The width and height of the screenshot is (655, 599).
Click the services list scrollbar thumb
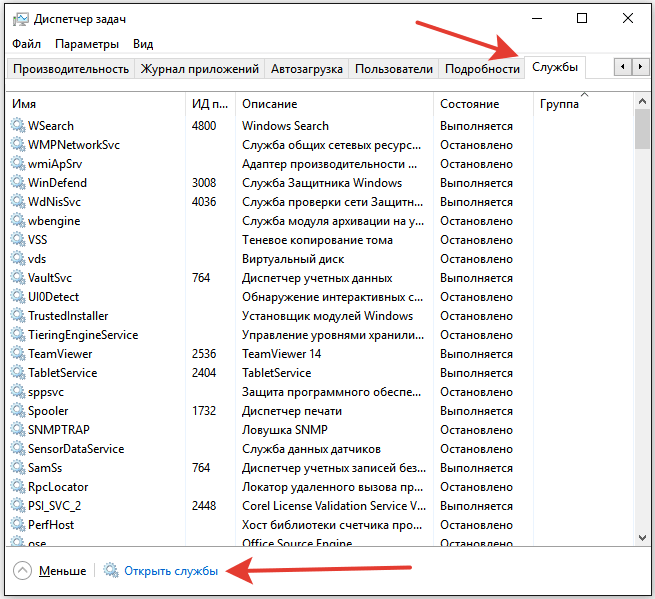[642, 129]
